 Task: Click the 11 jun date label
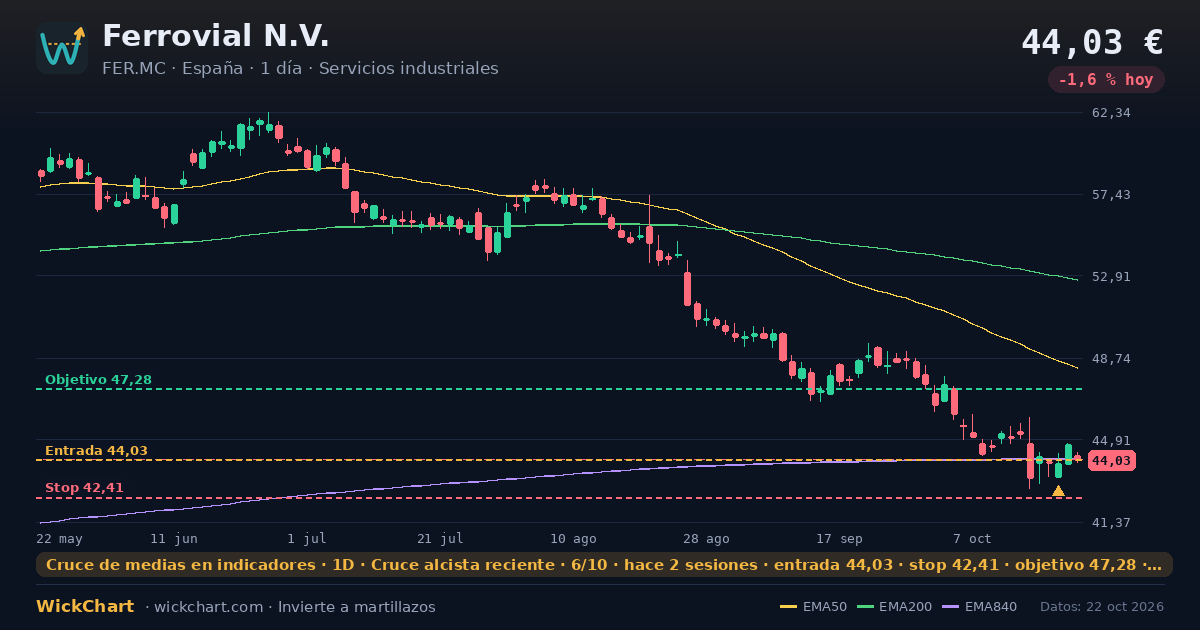coord(174,539)
